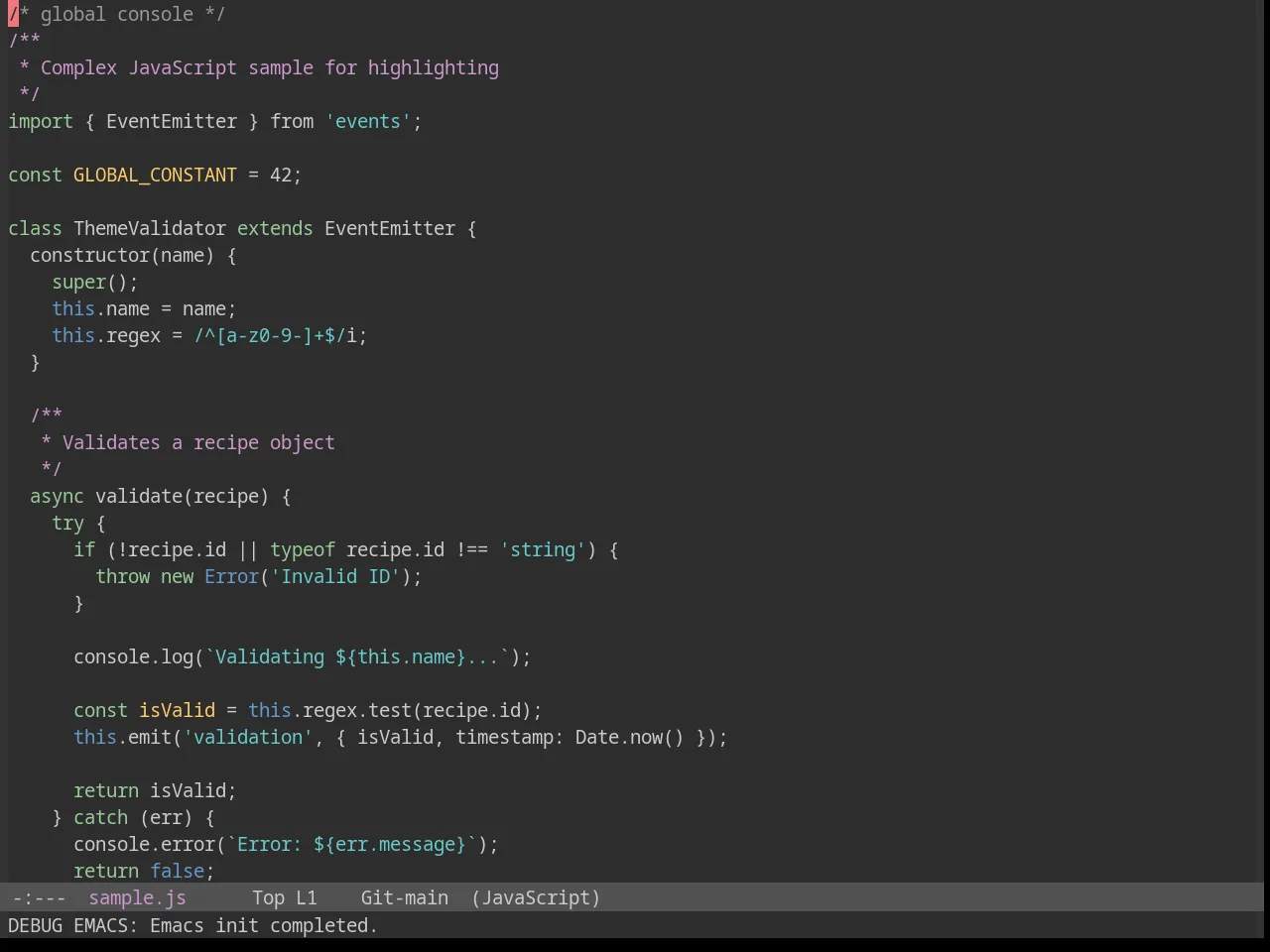Click the sample.js buffer name in mode line

point(137,897)
